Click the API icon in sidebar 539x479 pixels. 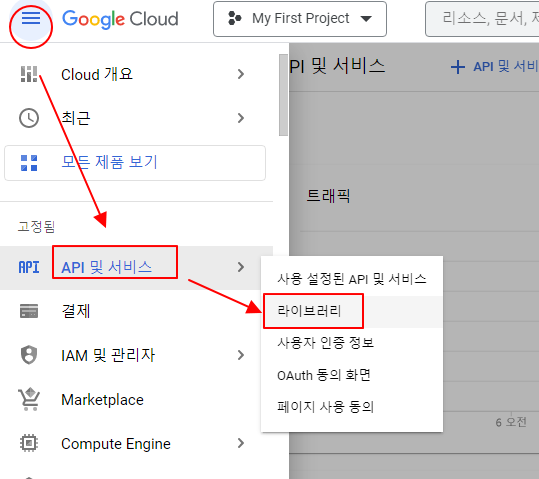(x=29, y=267)
